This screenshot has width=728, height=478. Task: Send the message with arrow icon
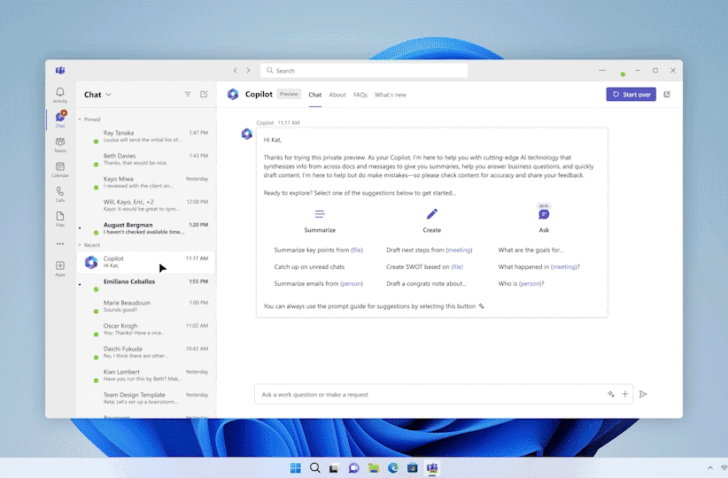pyautogui.click(x=643, y=394)
